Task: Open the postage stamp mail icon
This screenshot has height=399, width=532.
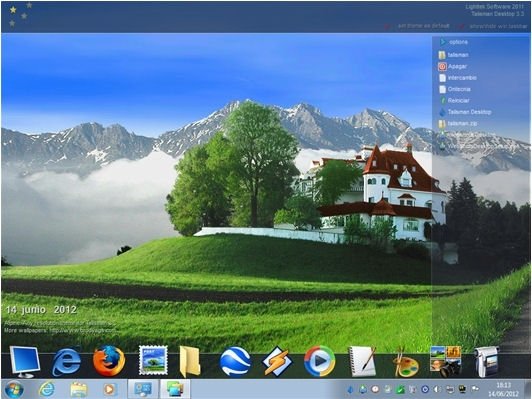Action: tap(153, 360)
